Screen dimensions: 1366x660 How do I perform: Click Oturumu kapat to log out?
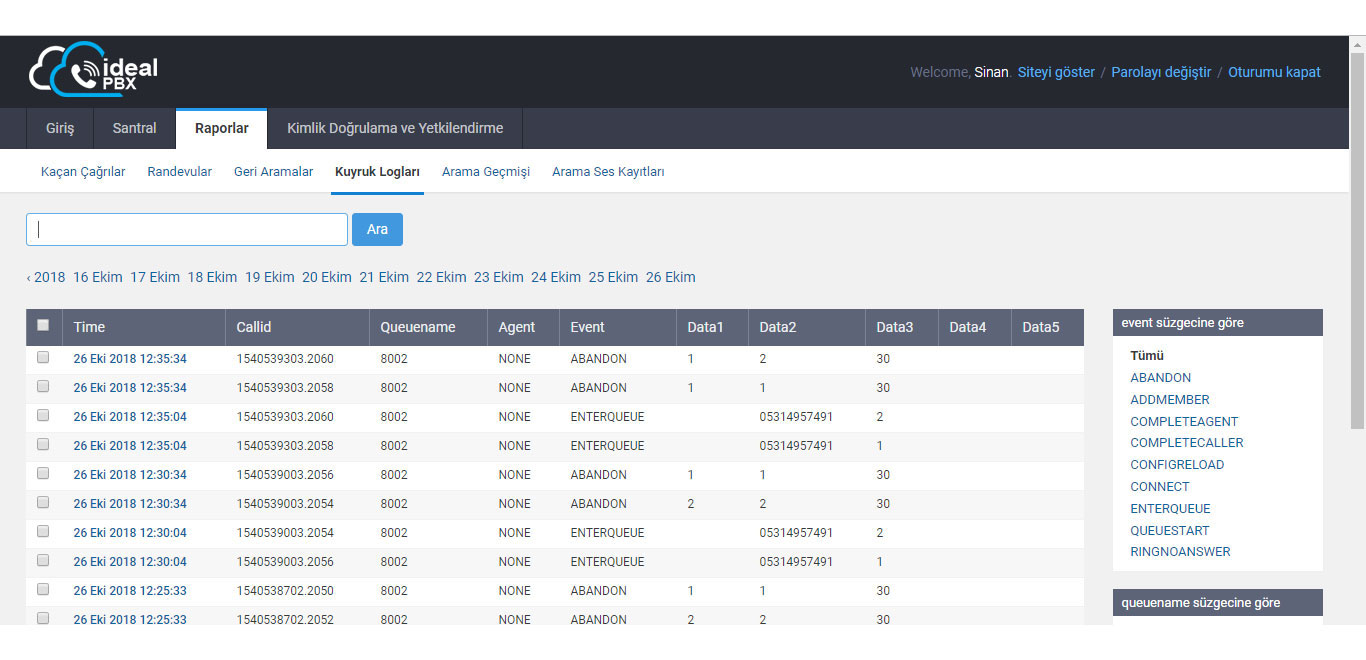click(x=1274, y=72)
